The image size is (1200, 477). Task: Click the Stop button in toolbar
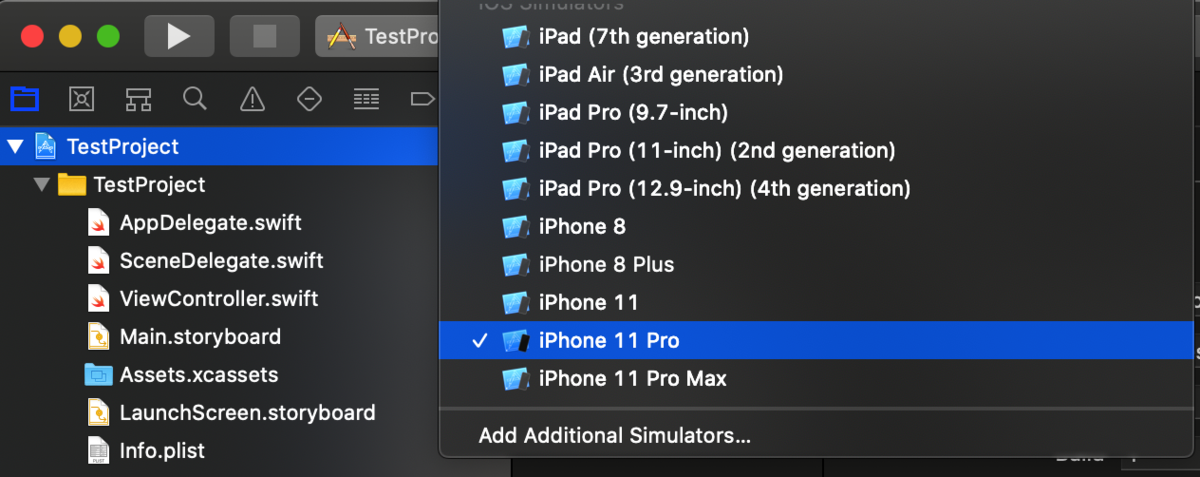[x=265, y=37]
